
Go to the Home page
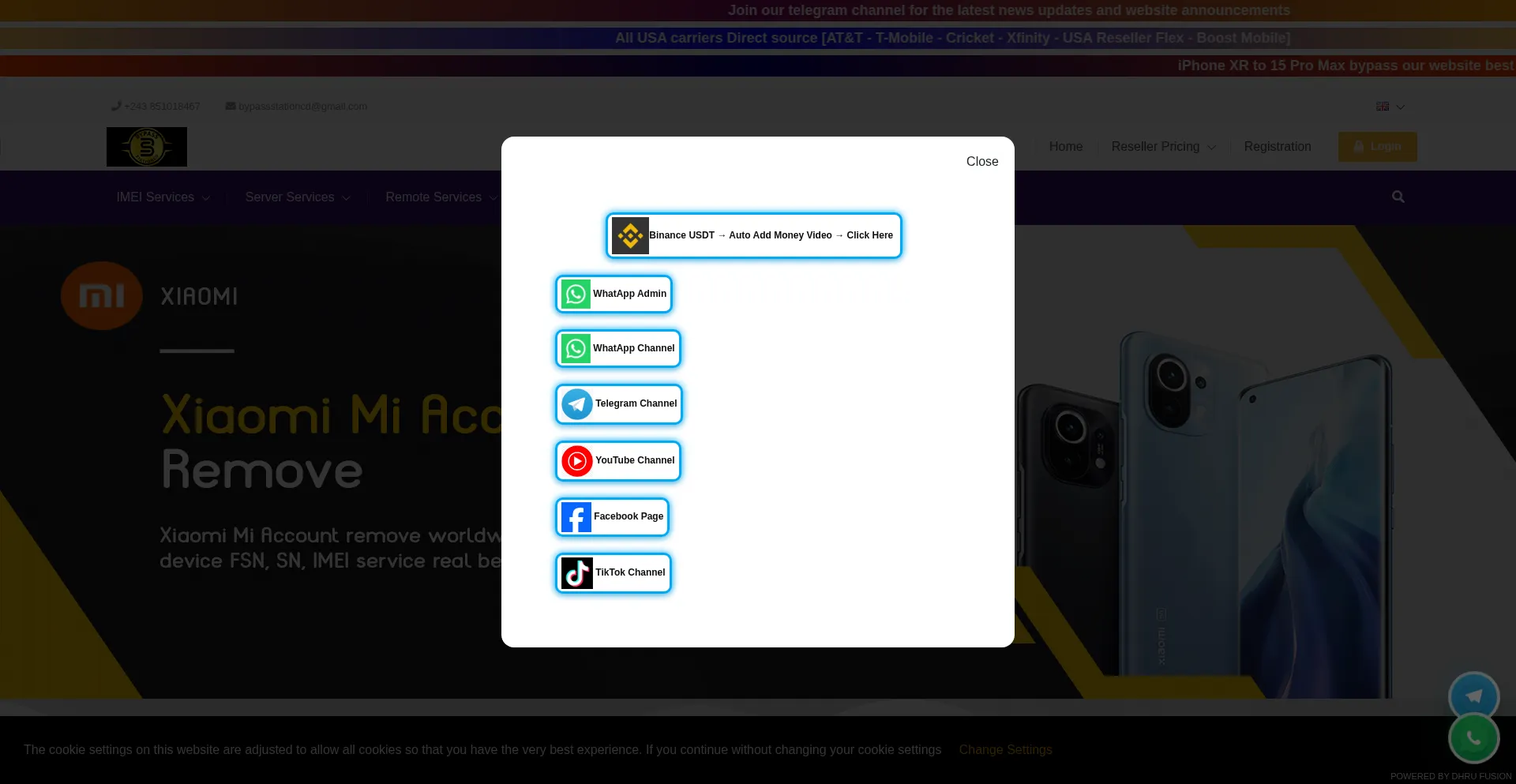1065,147
